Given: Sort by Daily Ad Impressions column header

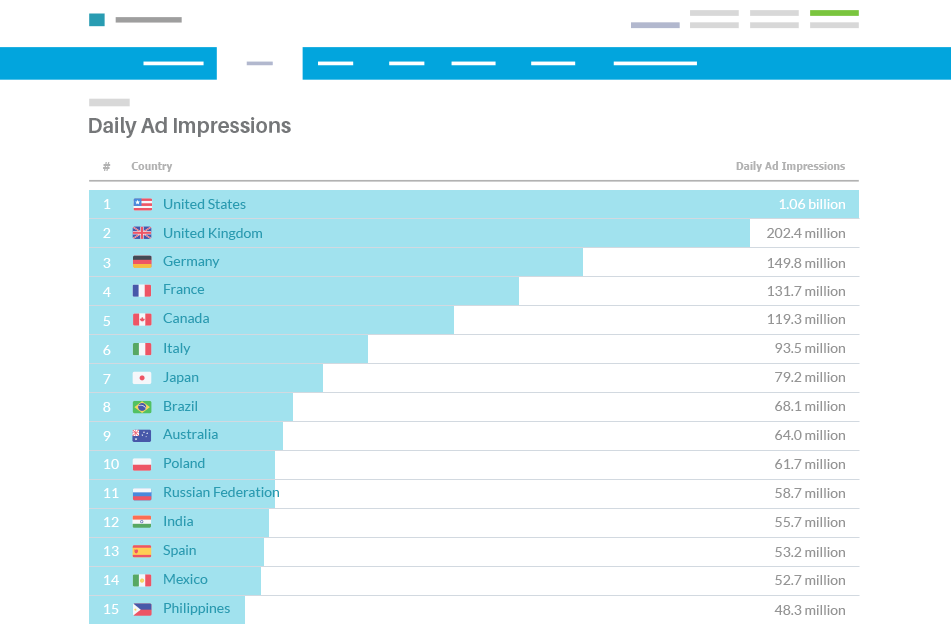Looking at the screenshot, I should 790,167.
